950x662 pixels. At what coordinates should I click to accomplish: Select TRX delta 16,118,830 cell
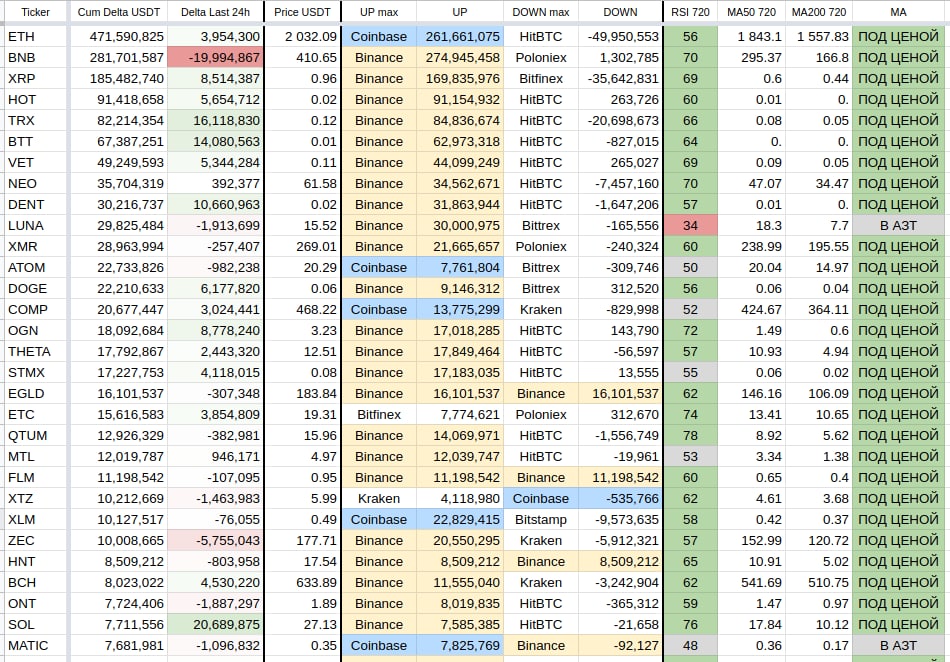pyautogui.click(x=215, y=121)
